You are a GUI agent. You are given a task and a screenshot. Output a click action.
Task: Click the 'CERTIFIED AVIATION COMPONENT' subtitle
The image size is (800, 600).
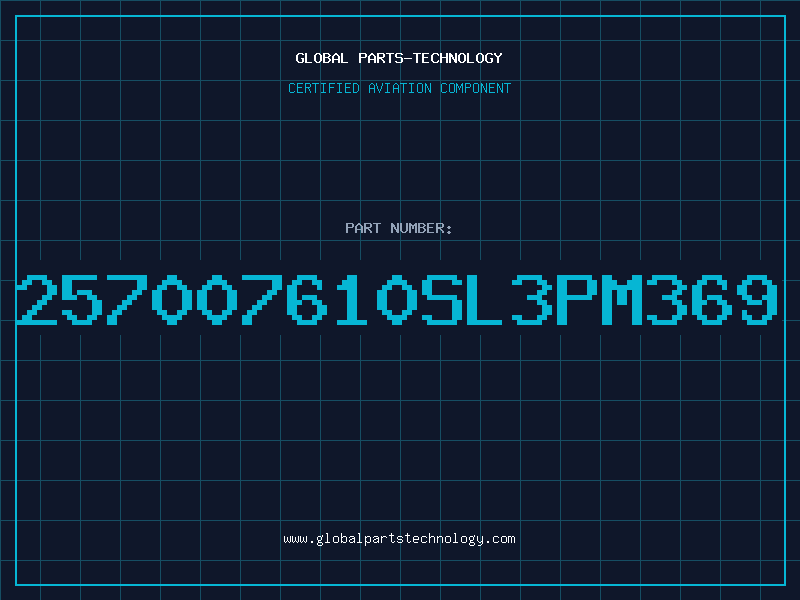click(x=399, y=88)
